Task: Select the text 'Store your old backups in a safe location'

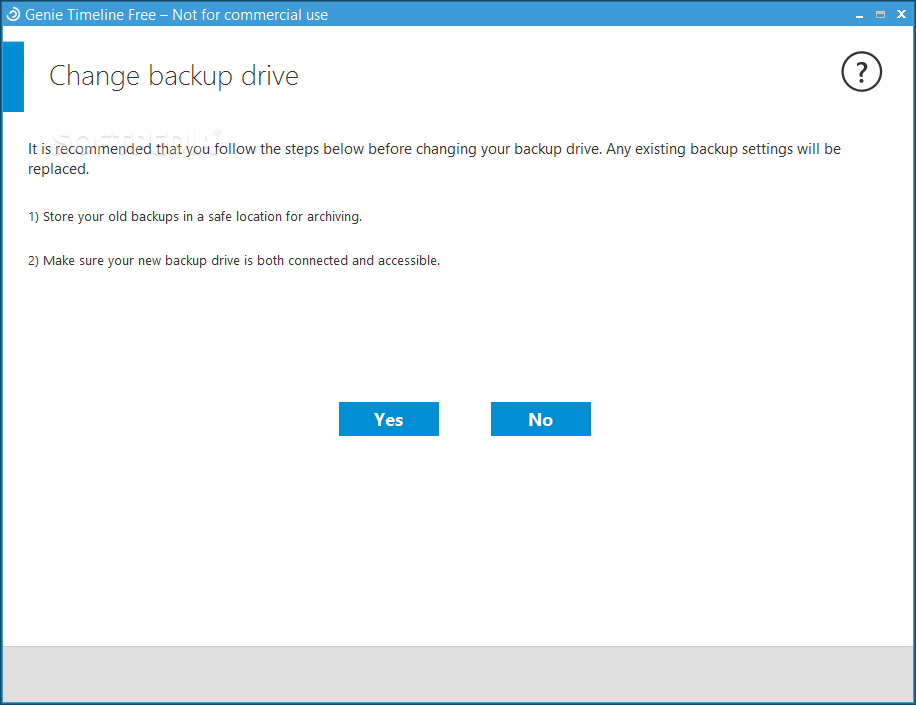Action: (x=162, y=217)
